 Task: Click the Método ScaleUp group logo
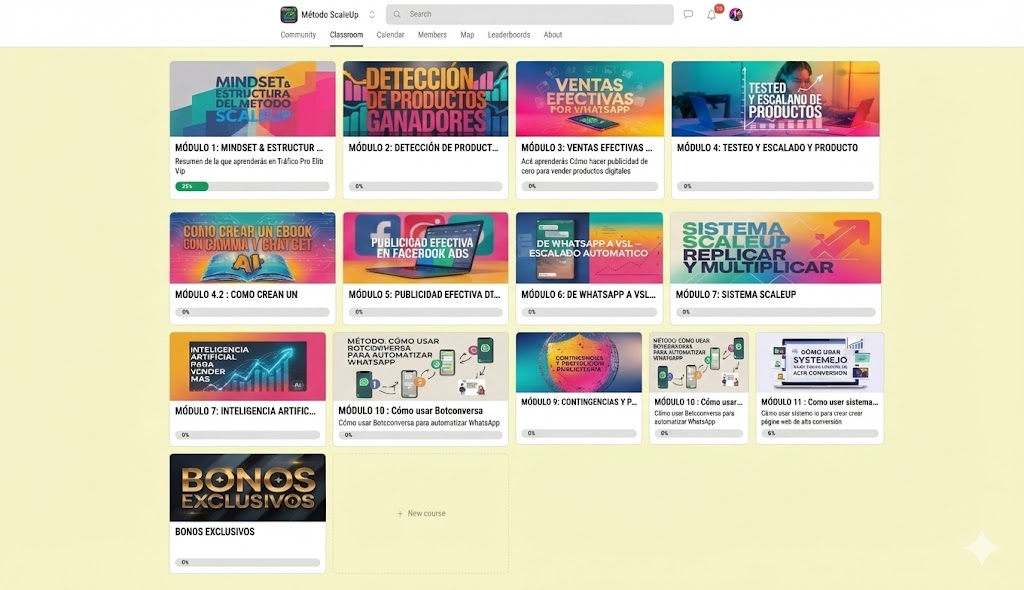tap(289, 14)
